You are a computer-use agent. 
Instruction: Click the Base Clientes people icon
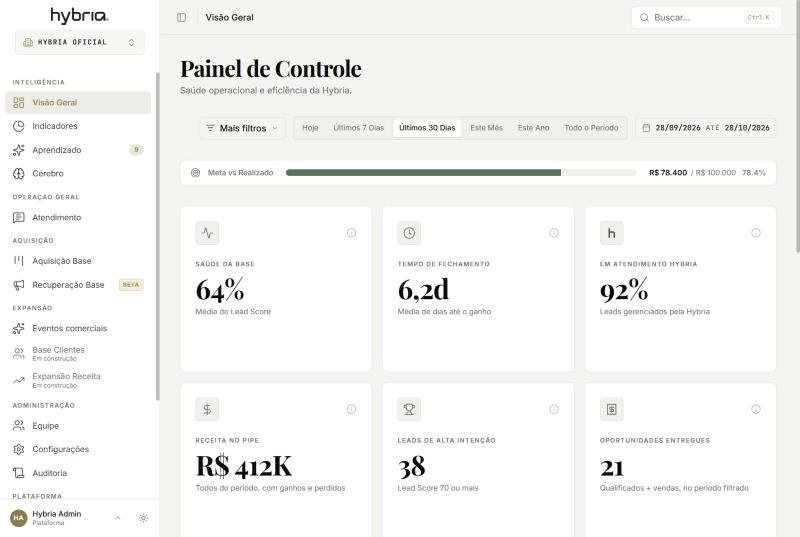click(19, 353)
